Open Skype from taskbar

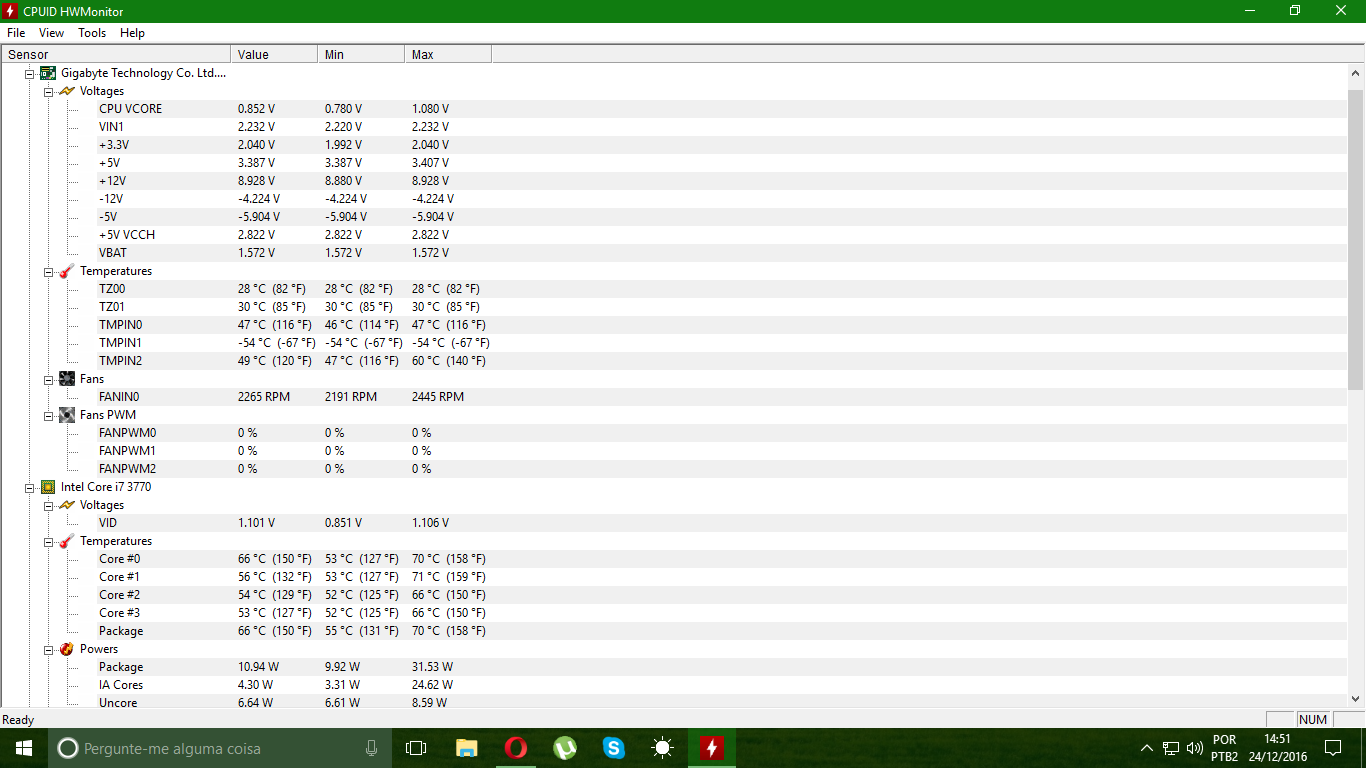(614, 748)
